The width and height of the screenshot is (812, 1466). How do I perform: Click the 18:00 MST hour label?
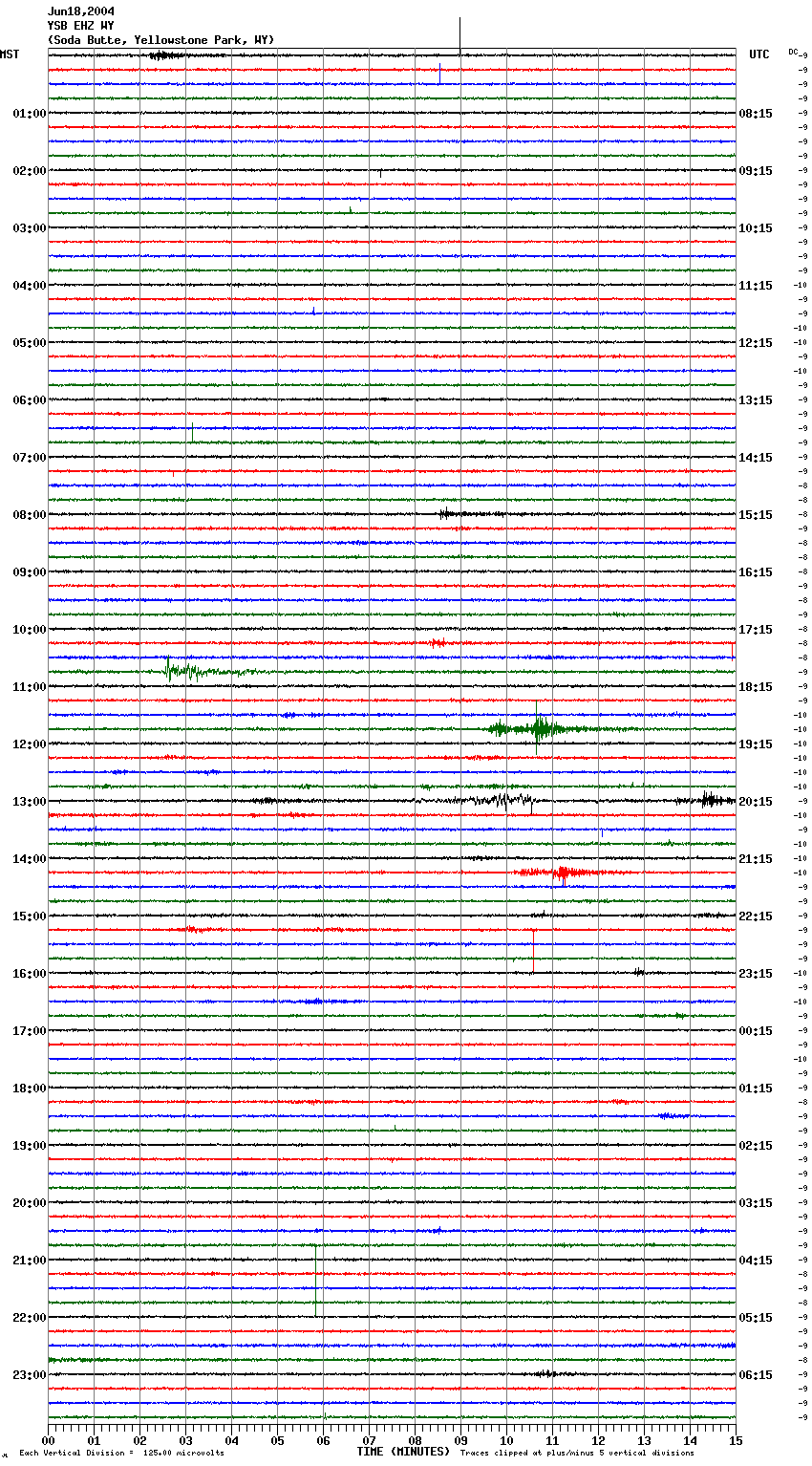pyautogui.click(x=30, y=1089)
